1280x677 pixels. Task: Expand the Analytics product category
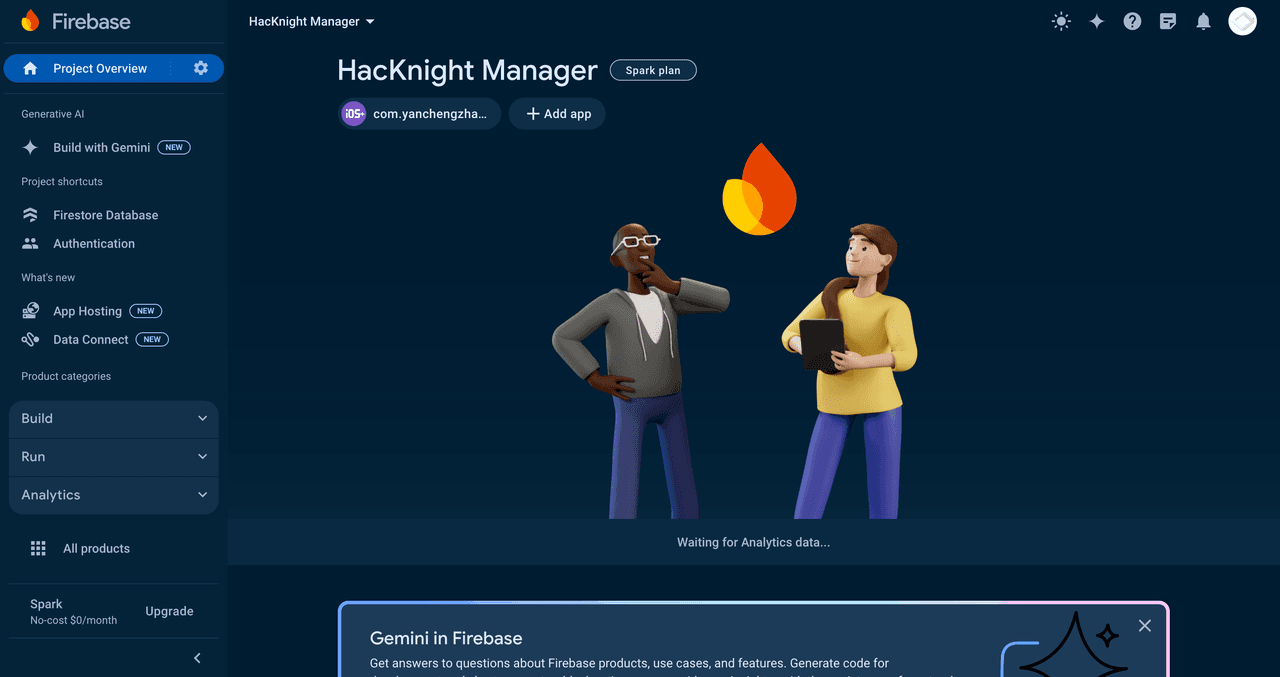click(x=113, y=495)
